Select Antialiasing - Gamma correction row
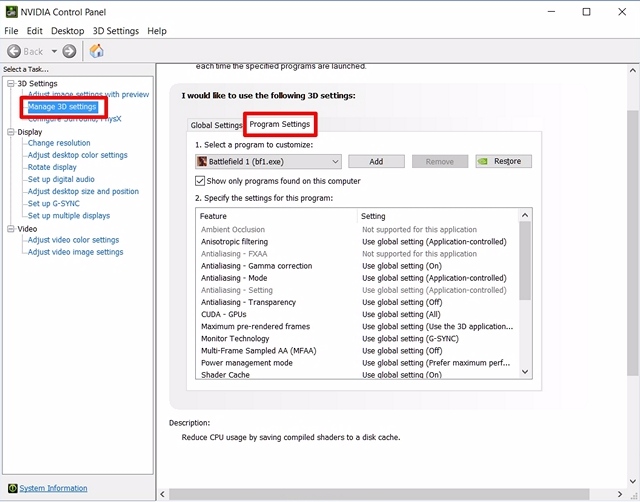Image resolution: width=640 pixels, height=502 pixels. point(358,266)
